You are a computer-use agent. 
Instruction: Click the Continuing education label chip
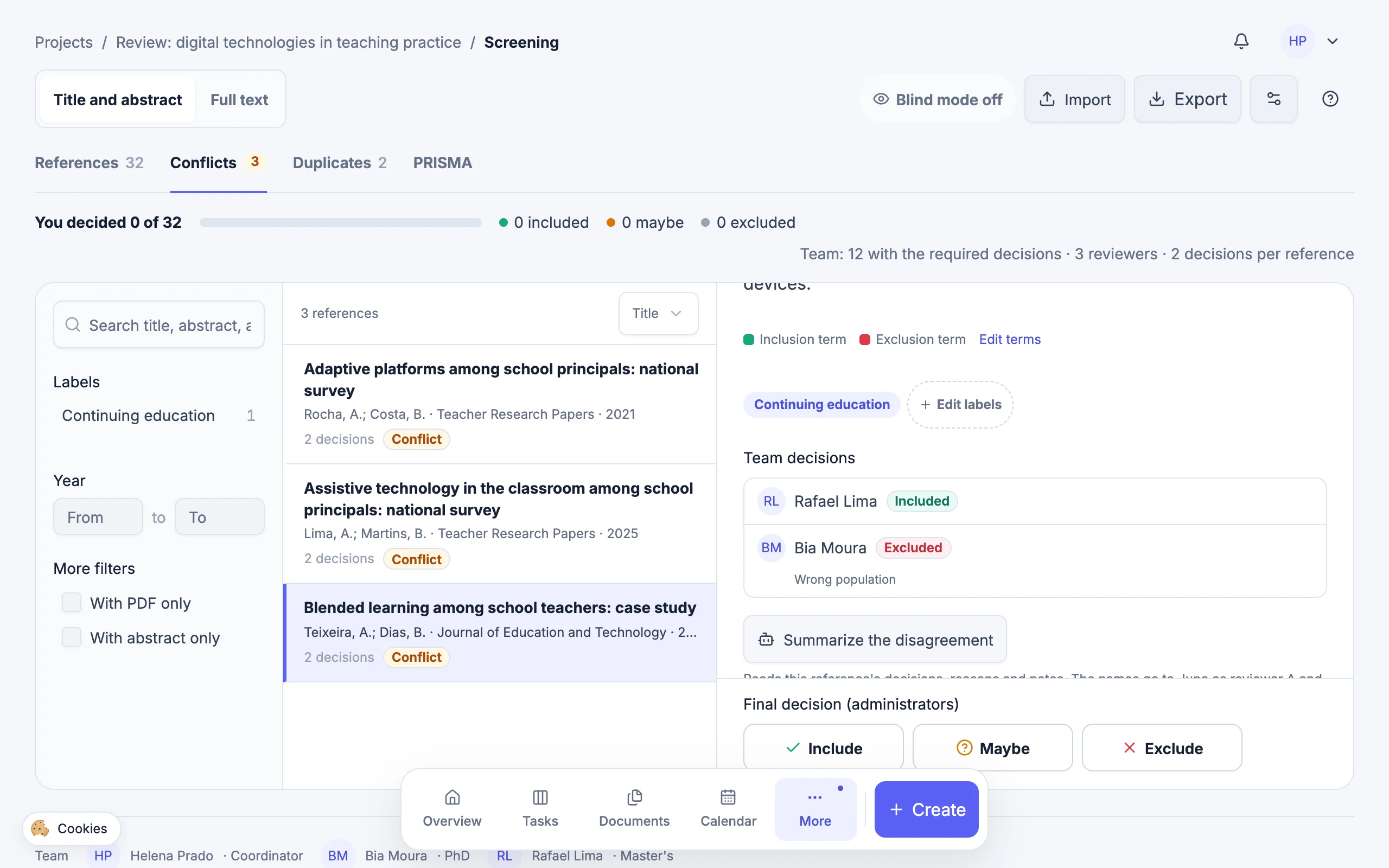[821, 404]
